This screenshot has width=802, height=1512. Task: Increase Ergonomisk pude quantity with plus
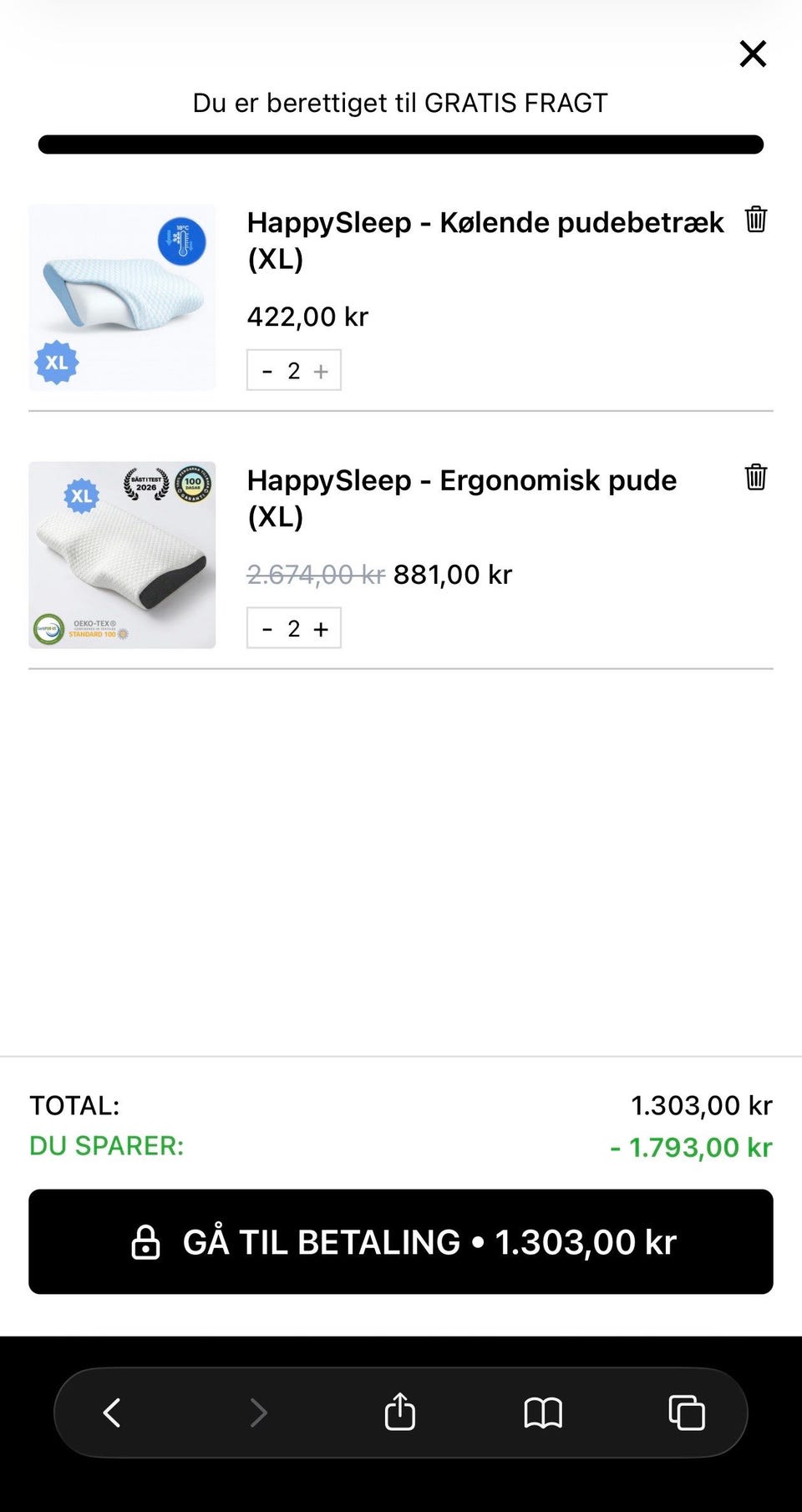pos(321,629)
